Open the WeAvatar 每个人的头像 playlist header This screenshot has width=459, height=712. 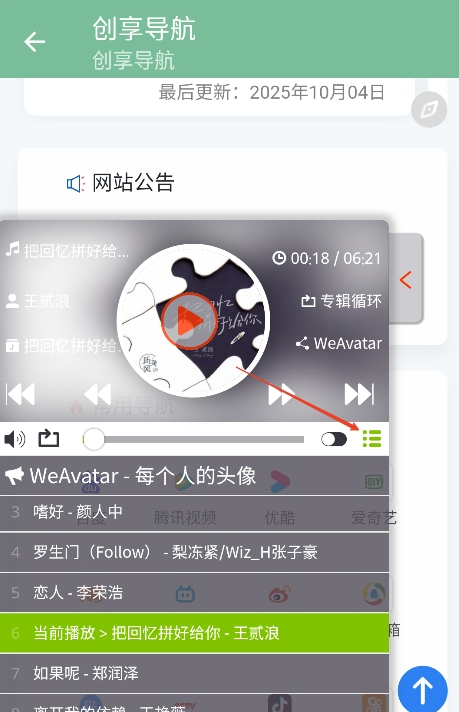tap(194, 475)
